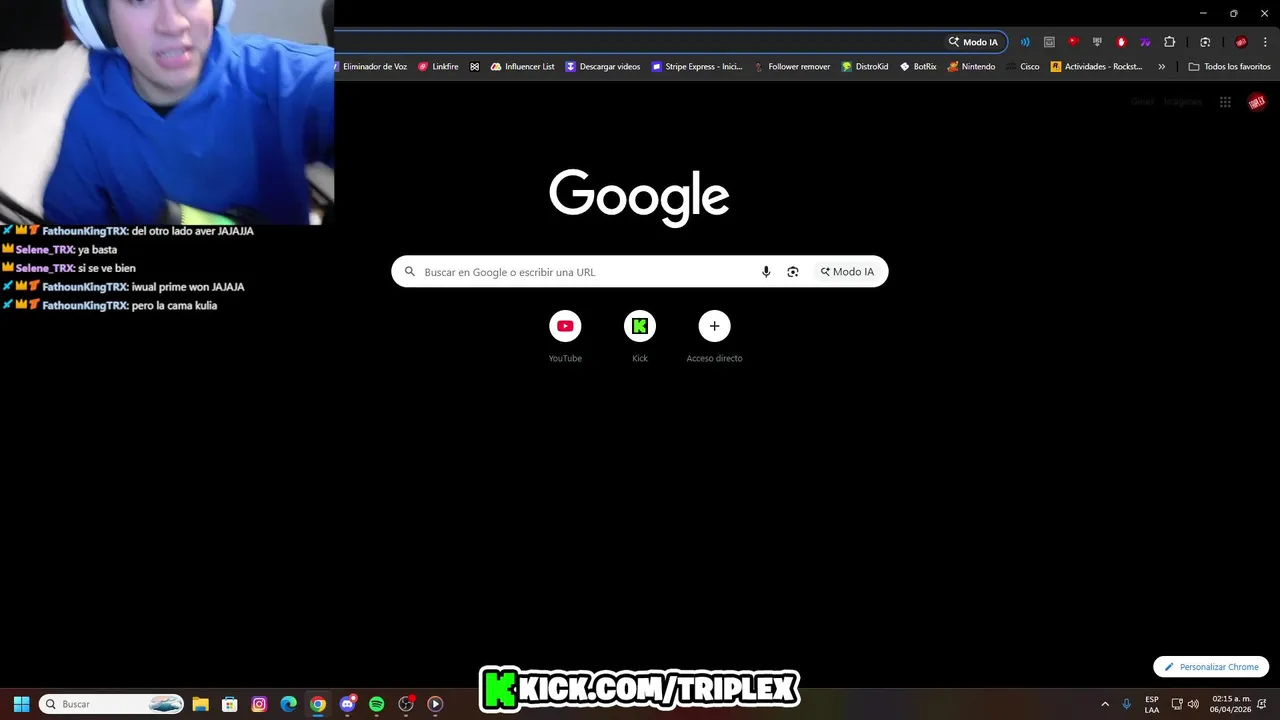The height and width of the screenshot is (720, 1280).
Task: Start voice search with the microphone icon
Action: (x=766, y=272)
